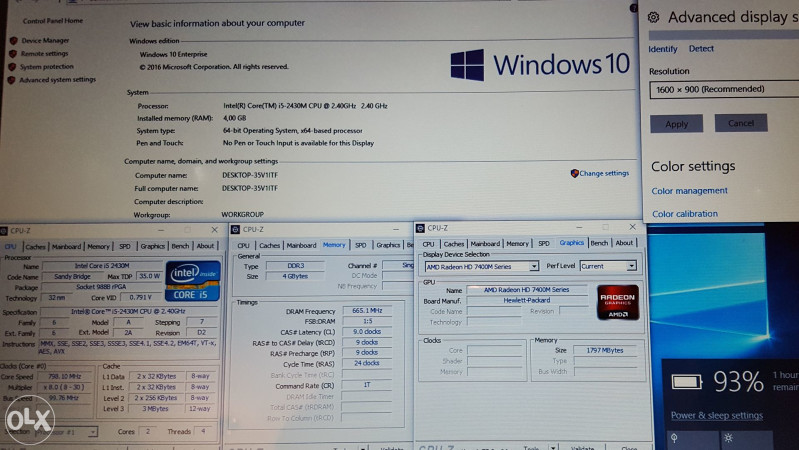Select CPU tab in CPU-Z Memory window
Viewport: 799px width, 450px height.
[244, 246]
